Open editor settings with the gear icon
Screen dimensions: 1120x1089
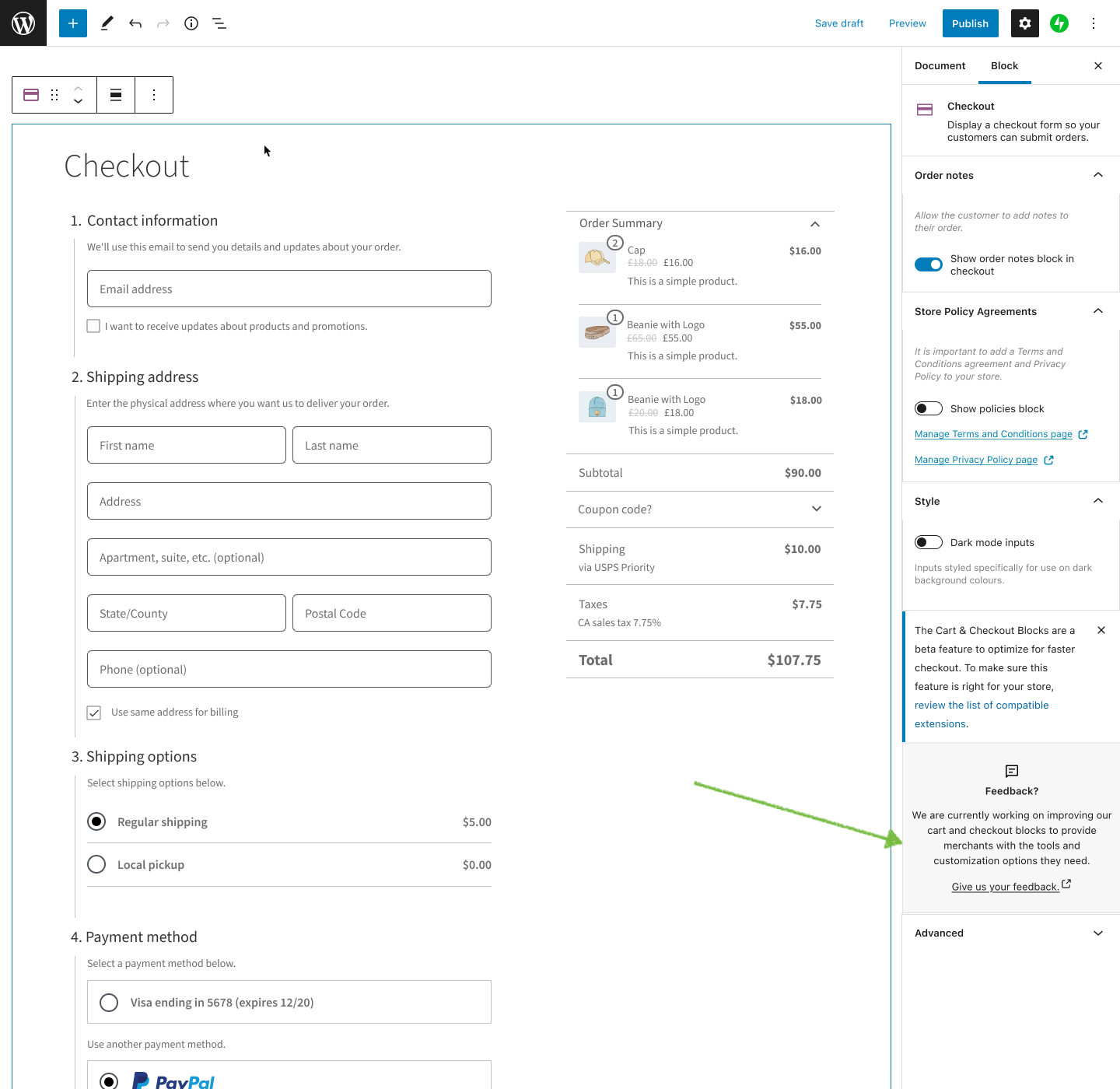click(x=1024, y=23)
